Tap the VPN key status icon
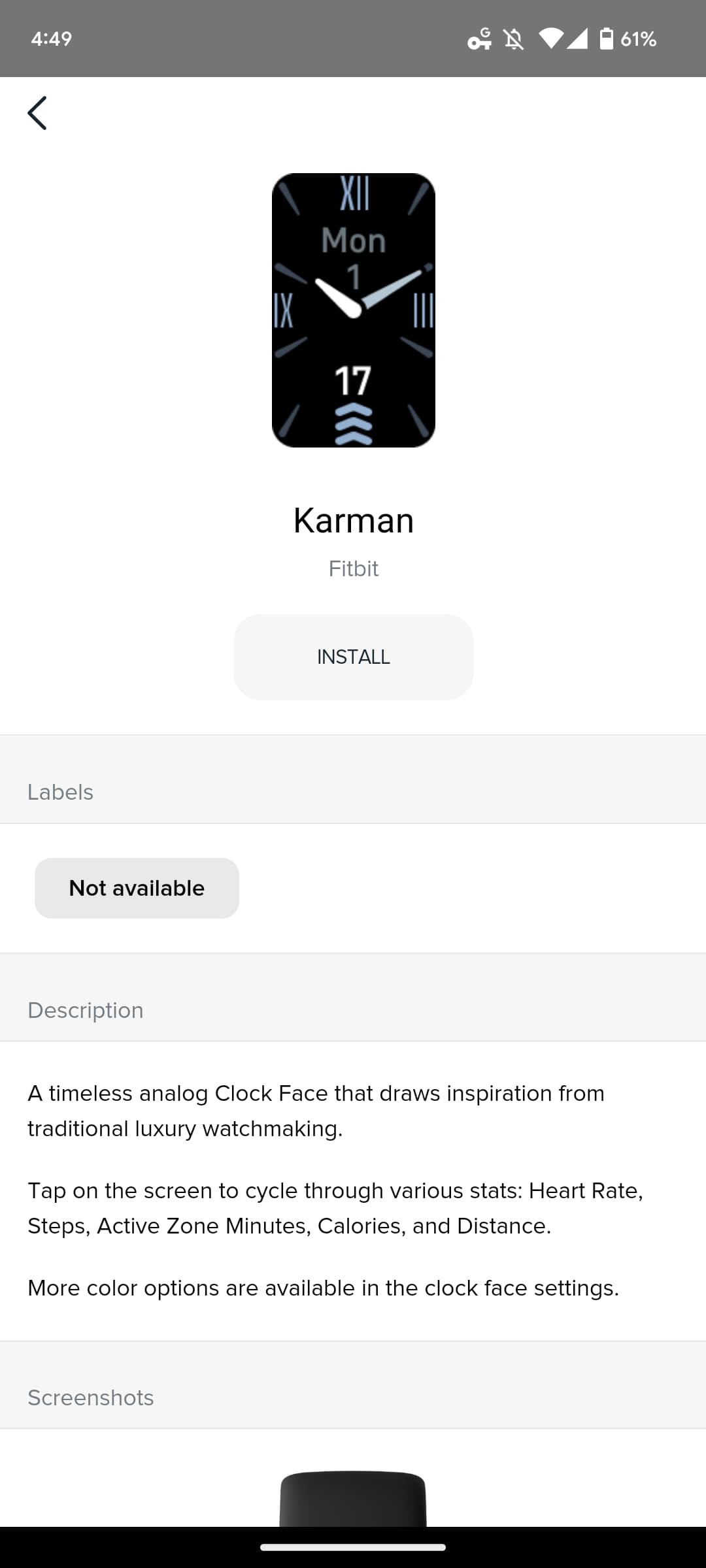This screenshot has height=1568, width=706. tap(479, 39)
